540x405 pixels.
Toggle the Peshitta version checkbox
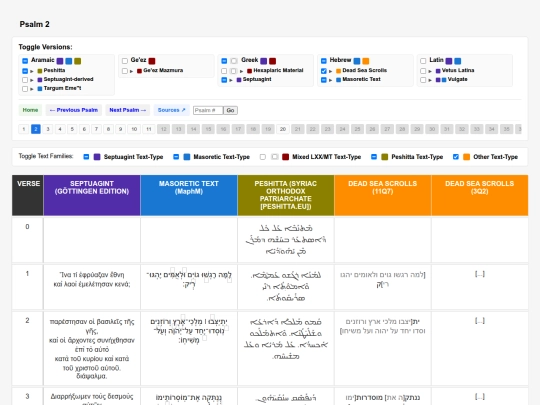[25, 71]
